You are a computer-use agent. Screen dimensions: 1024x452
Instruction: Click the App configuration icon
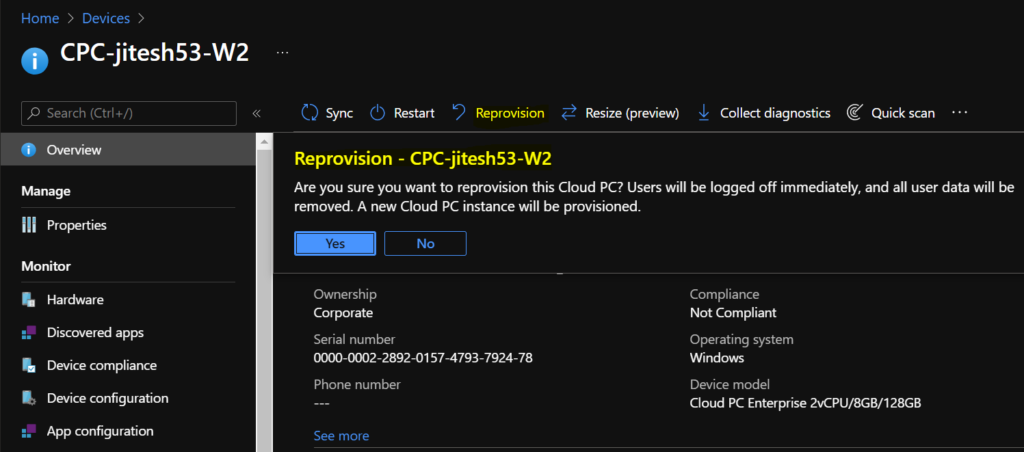pos(28,431)
